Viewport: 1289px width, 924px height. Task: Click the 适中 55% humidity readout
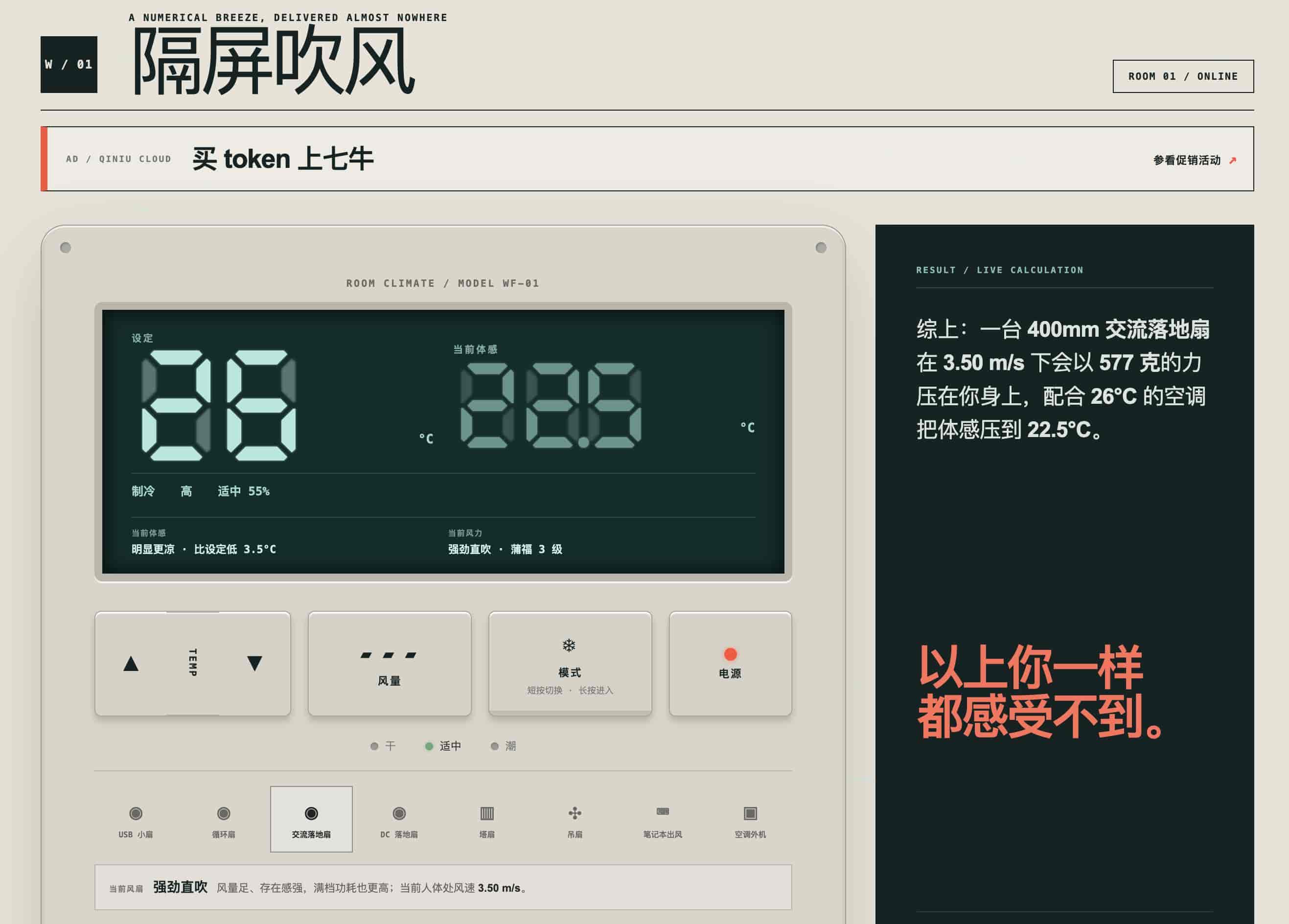243,491
